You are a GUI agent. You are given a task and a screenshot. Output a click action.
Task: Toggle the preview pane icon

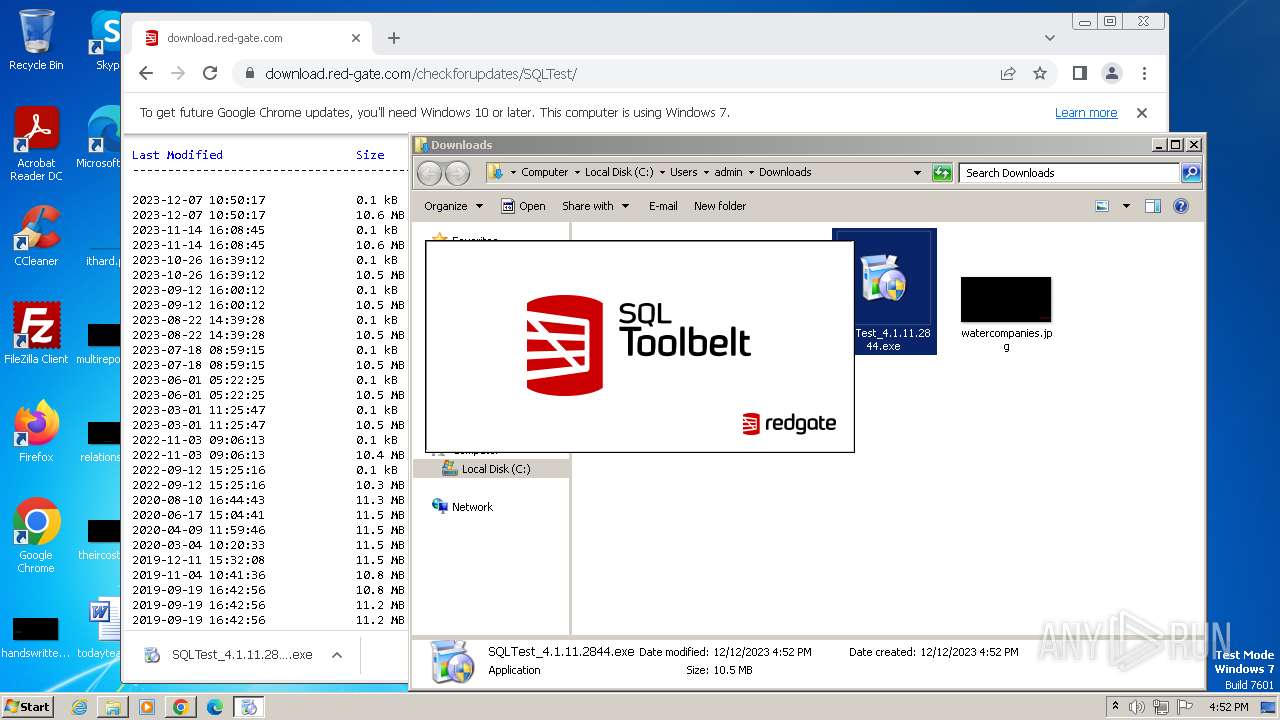pos(1153,206)
